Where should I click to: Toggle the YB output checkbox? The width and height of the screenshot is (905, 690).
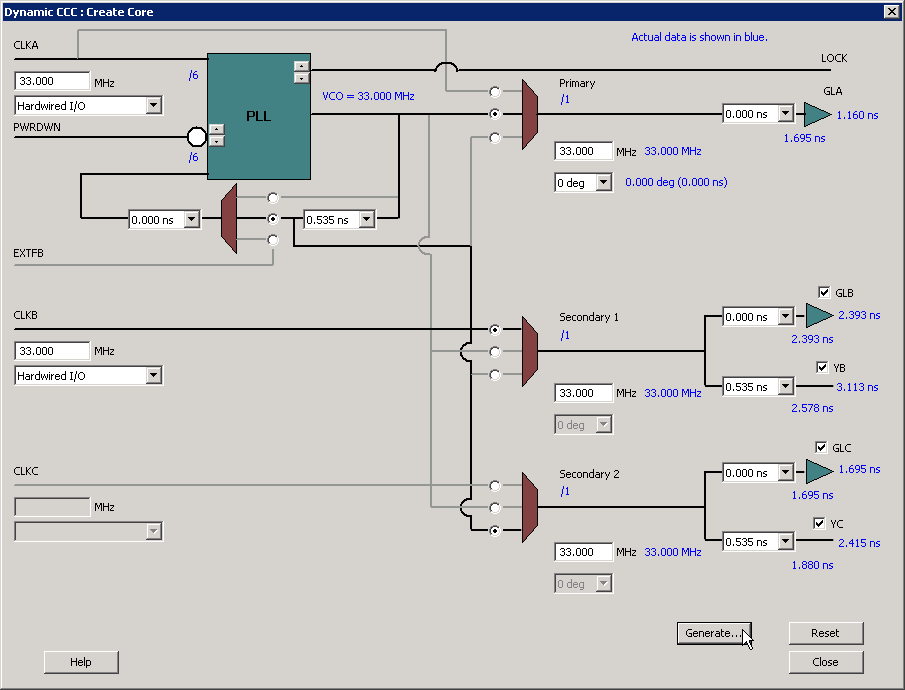[822, 367]
